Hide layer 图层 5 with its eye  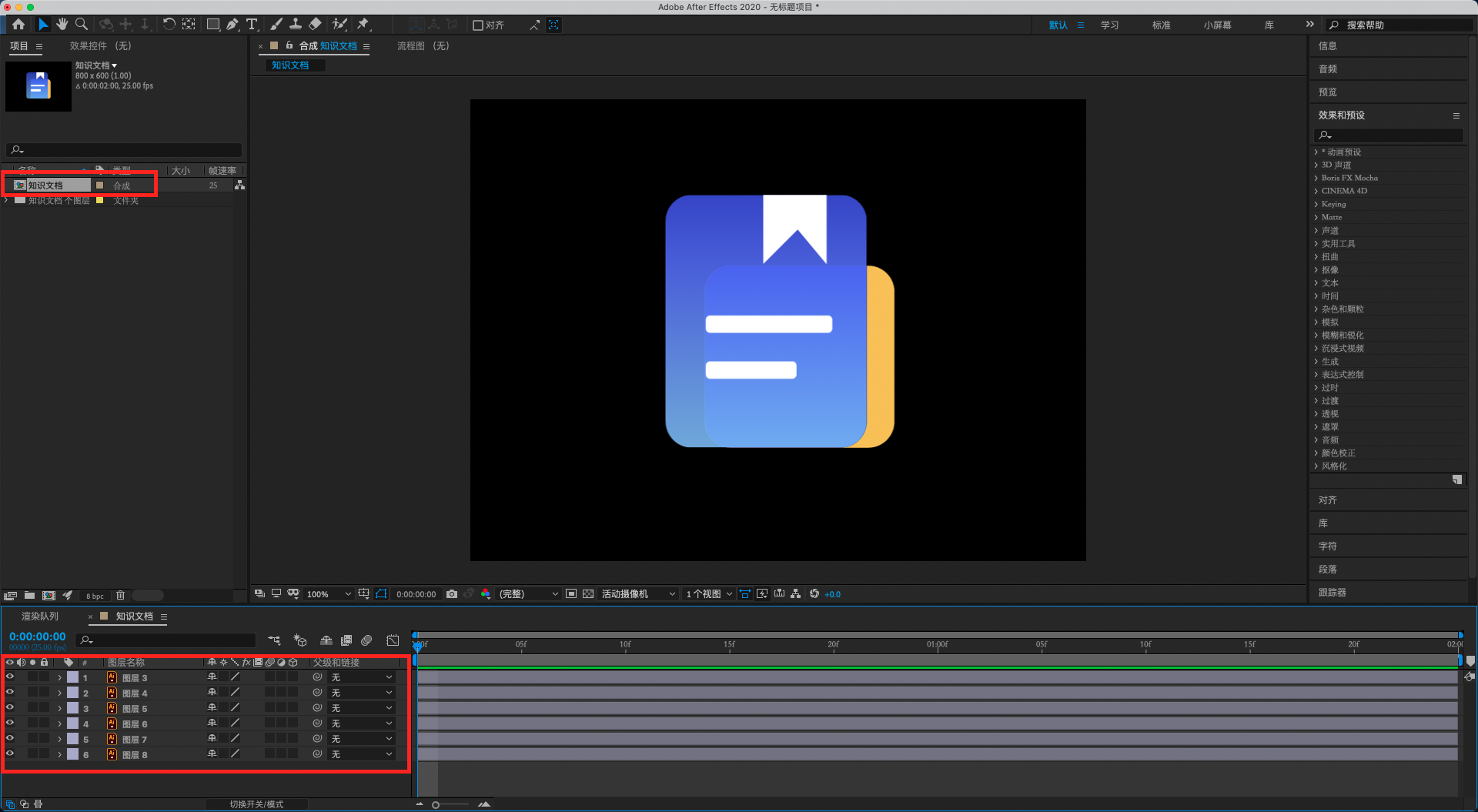click(10, 707)
